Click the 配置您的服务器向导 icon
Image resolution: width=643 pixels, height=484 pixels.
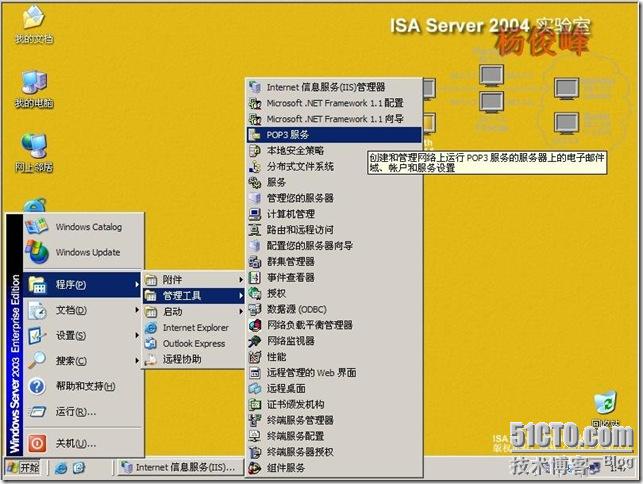point(255,246)
